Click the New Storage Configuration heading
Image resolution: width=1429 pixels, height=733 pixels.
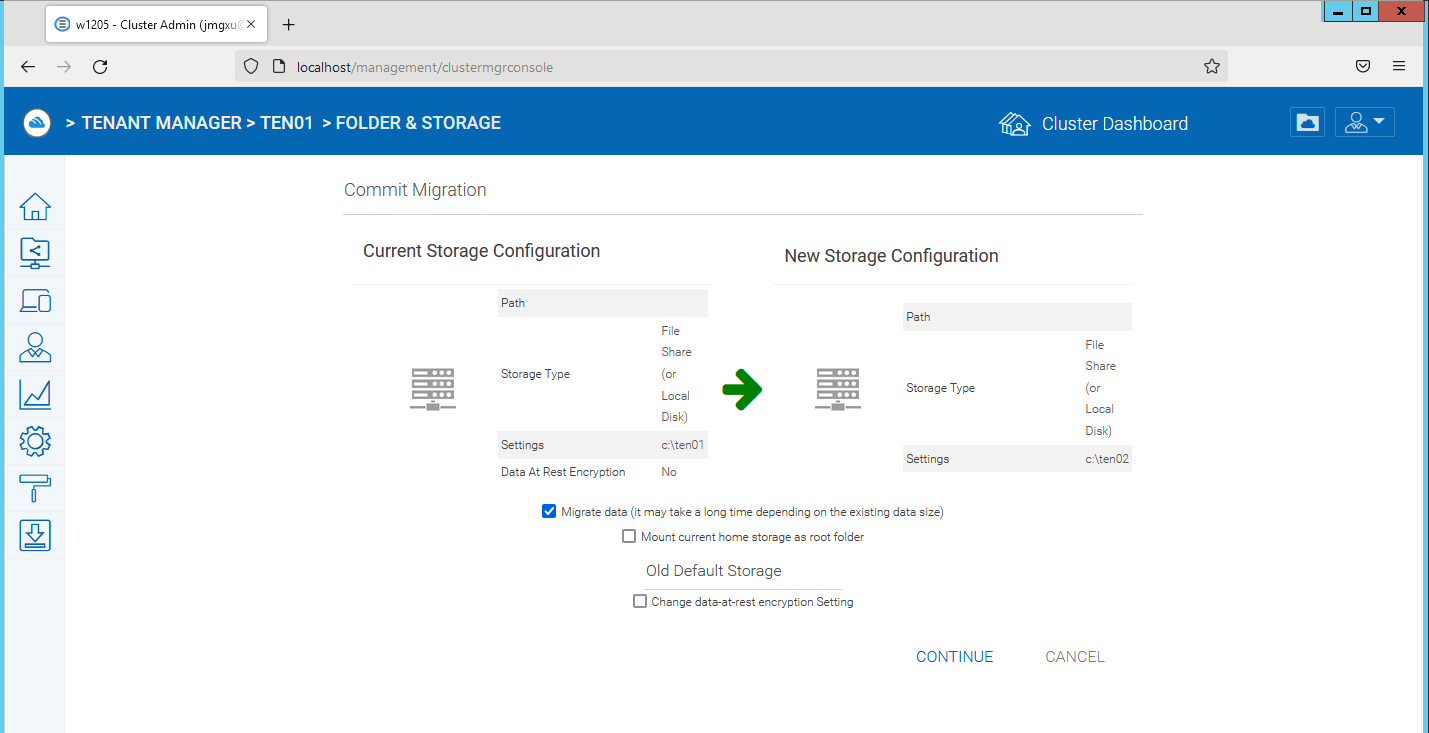(891, 256)
